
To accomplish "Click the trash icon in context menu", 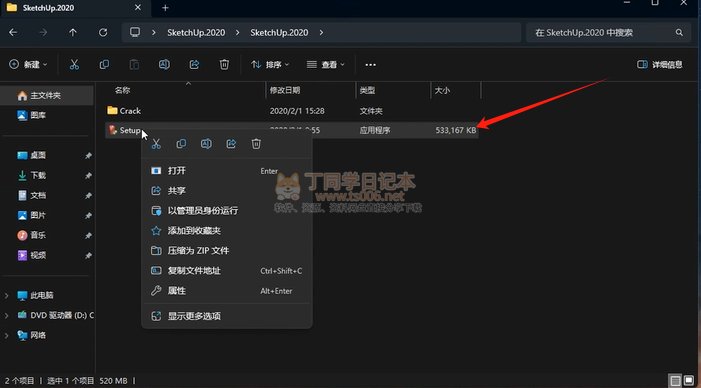I will [256, 144].
